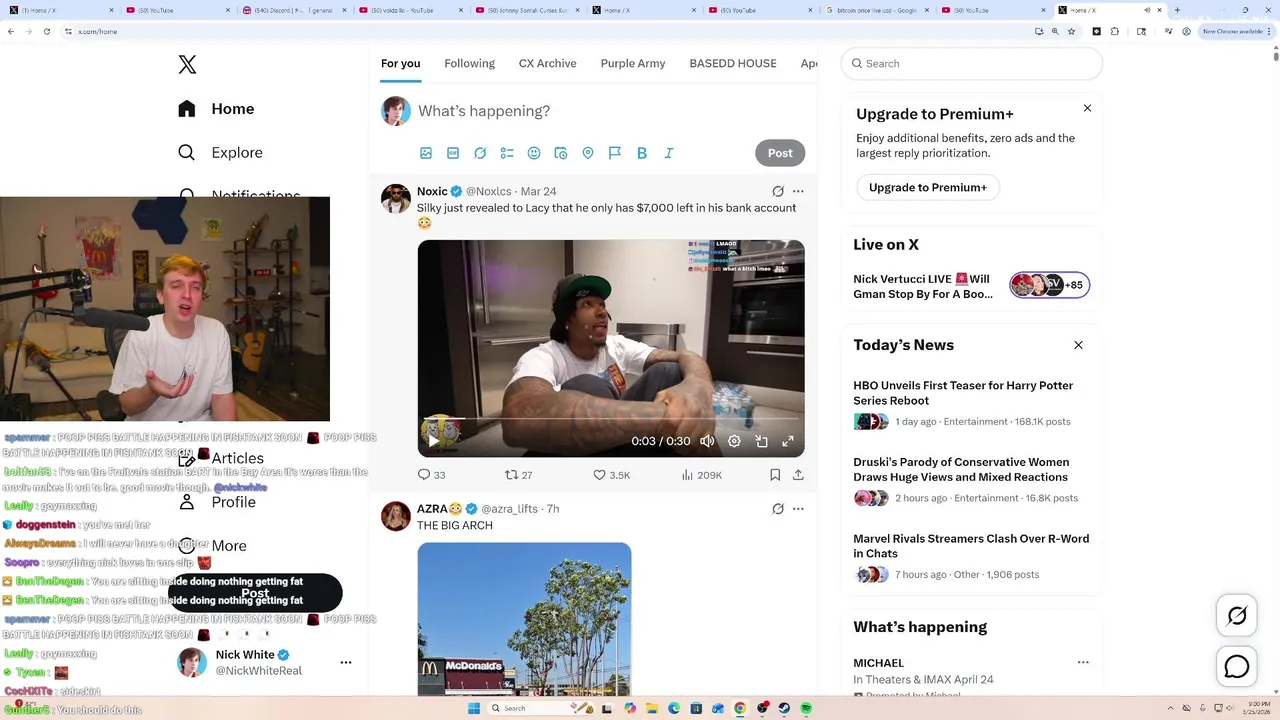The height and width of the screenshot is (720, 1280).
Task: Open Chrome extensions puzzle icon
Action: click(x=1115, y=31)
